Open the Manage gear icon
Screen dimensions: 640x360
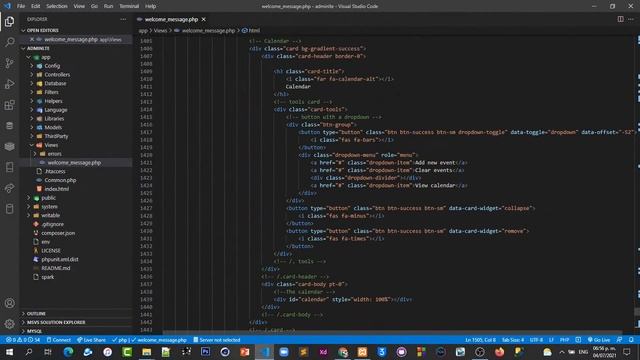(9, 324)
